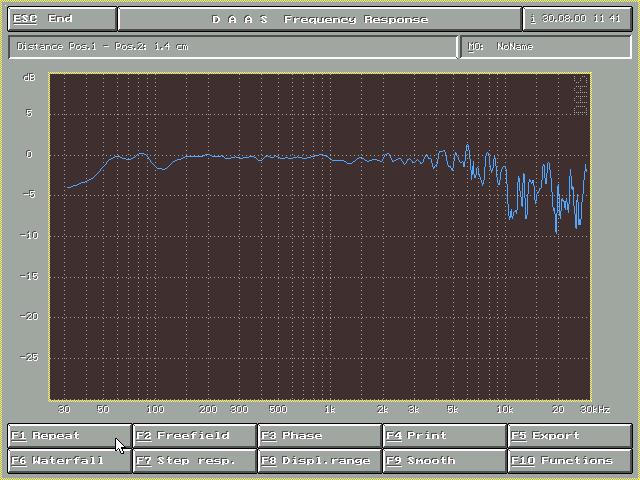Select the F2 Freefield function

194,436
